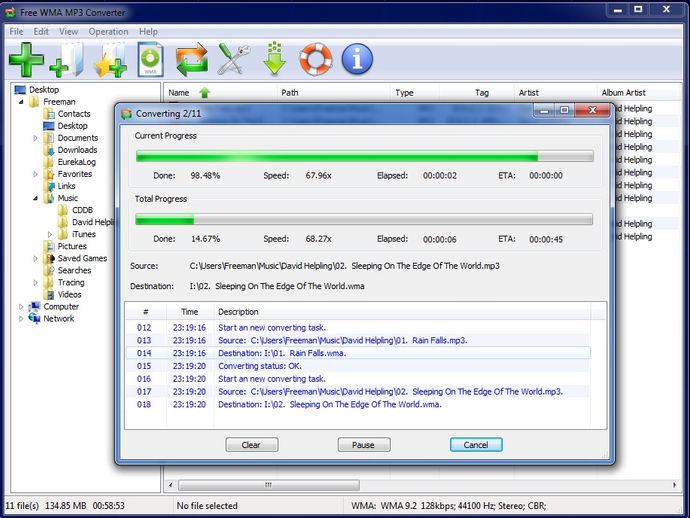Open the Operation menu
690x518 pixels.
click(x=108, y=32)
